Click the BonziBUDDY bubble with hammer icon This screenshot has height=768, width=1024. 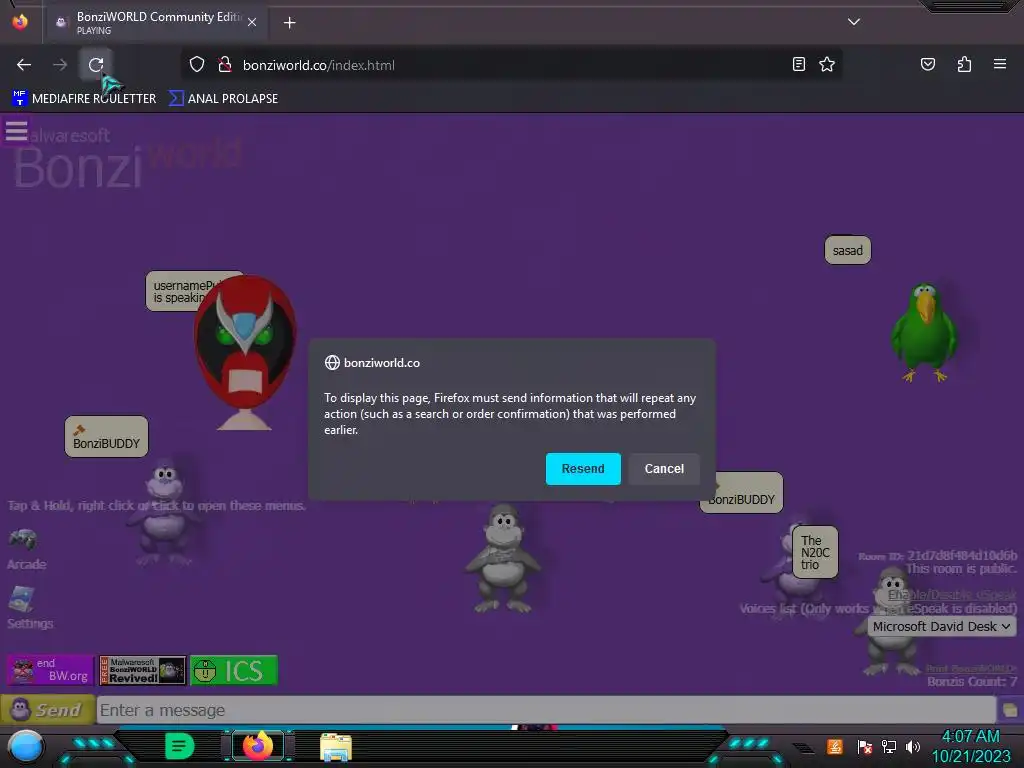click(x=106, y=436)
